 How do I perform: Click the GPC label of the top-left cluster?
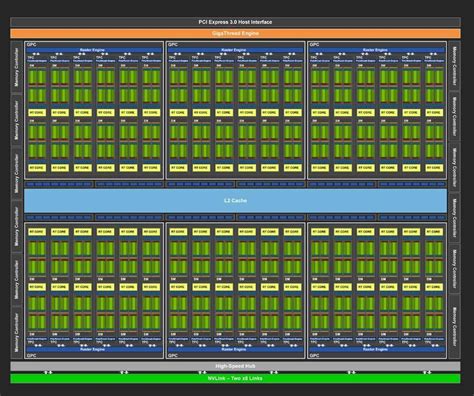pos(31,44)
